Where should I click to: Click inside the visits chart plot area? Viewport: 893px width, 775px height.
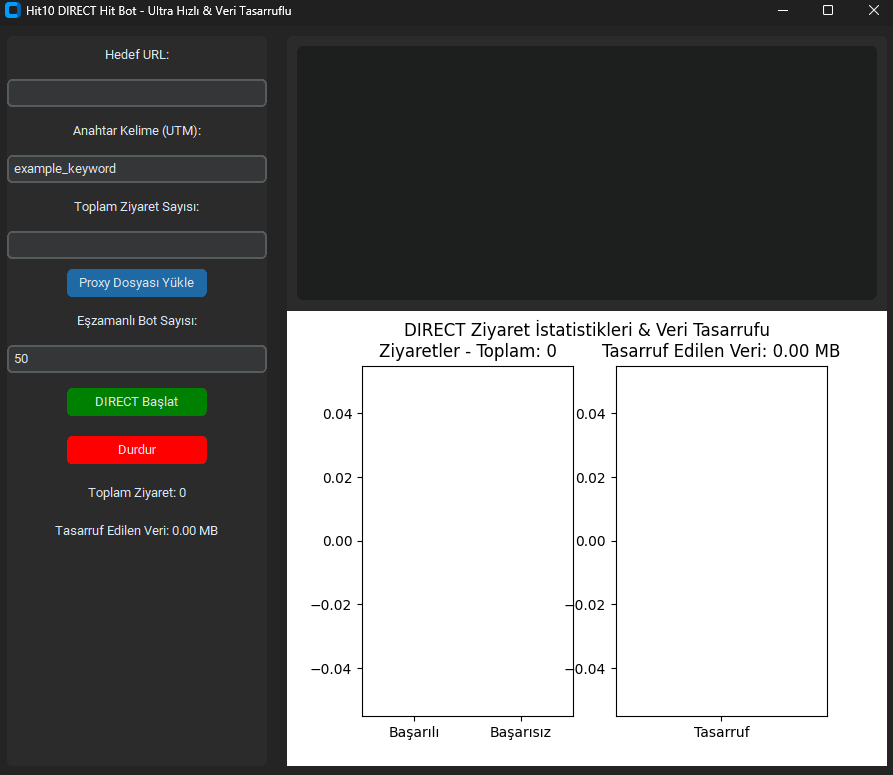pos(468,542)
